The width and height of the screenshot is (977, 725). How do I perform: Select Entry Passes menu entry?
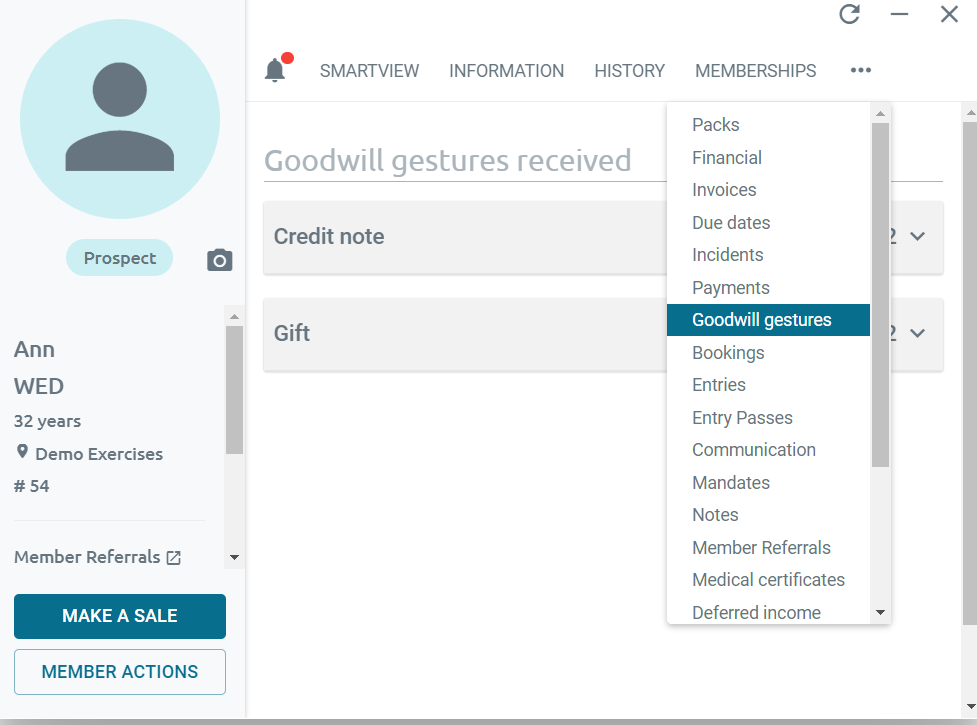coord(742,418)
